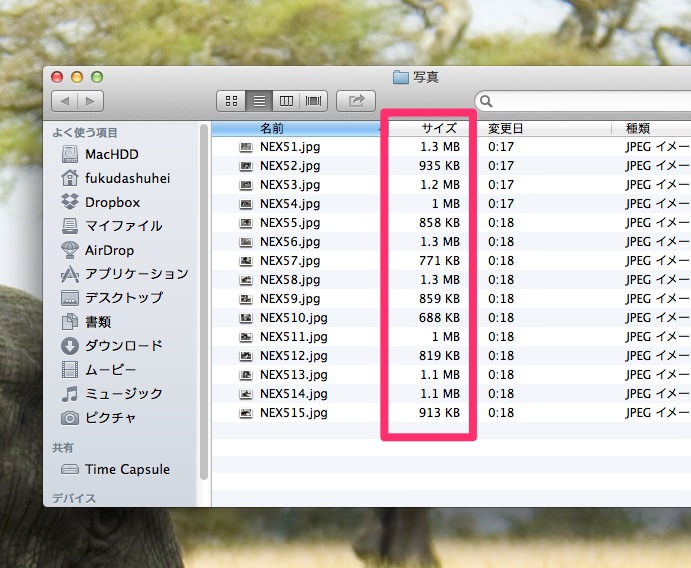This screenshot has height=568, width=691.
Task: Minimize the Finder window with yellow button
Action: coord(77,77)
